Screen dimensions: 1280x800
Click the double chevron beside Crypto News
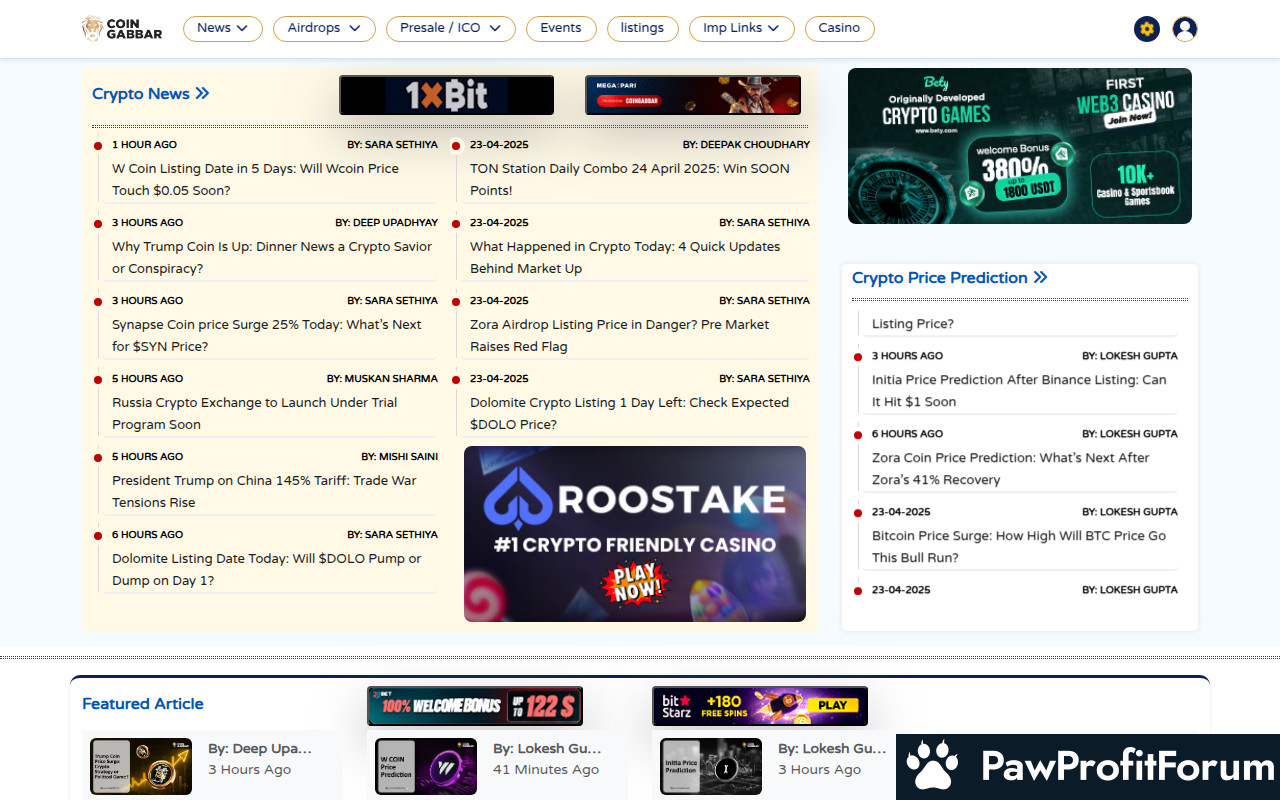click(x=202, y=94)
